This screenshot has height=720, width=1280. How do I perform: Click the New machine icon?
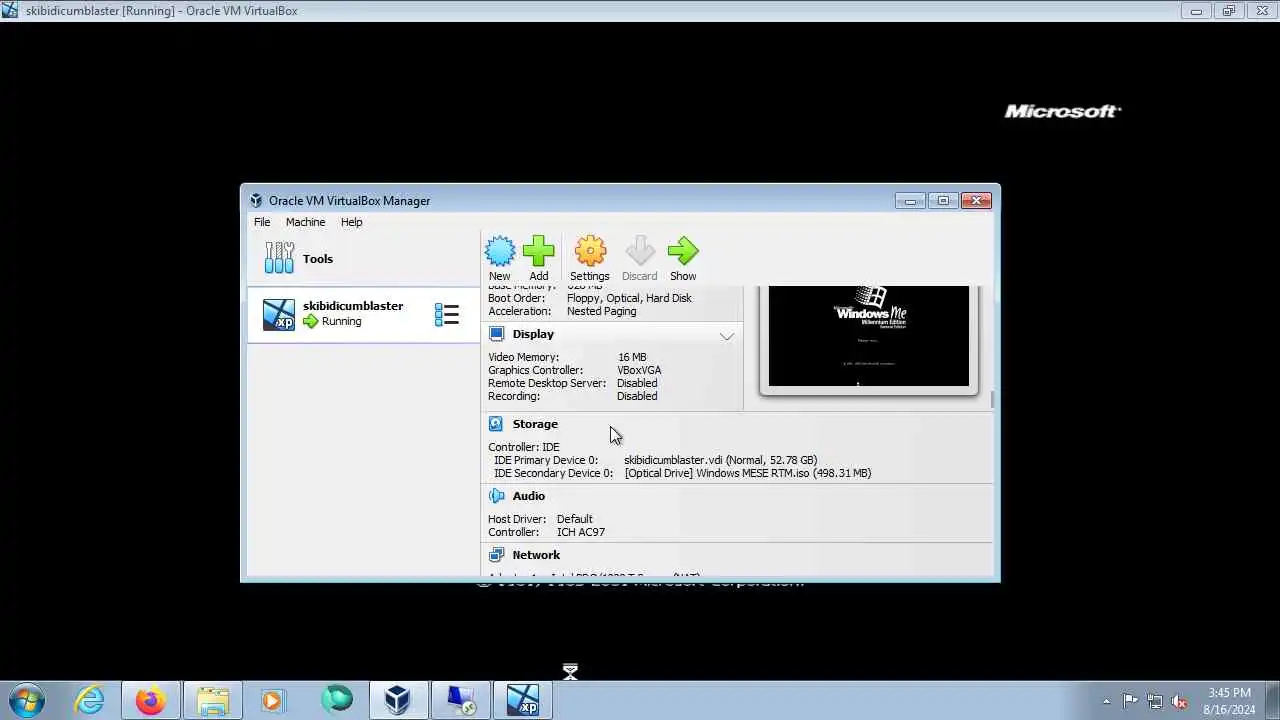[x=499, y=252]
